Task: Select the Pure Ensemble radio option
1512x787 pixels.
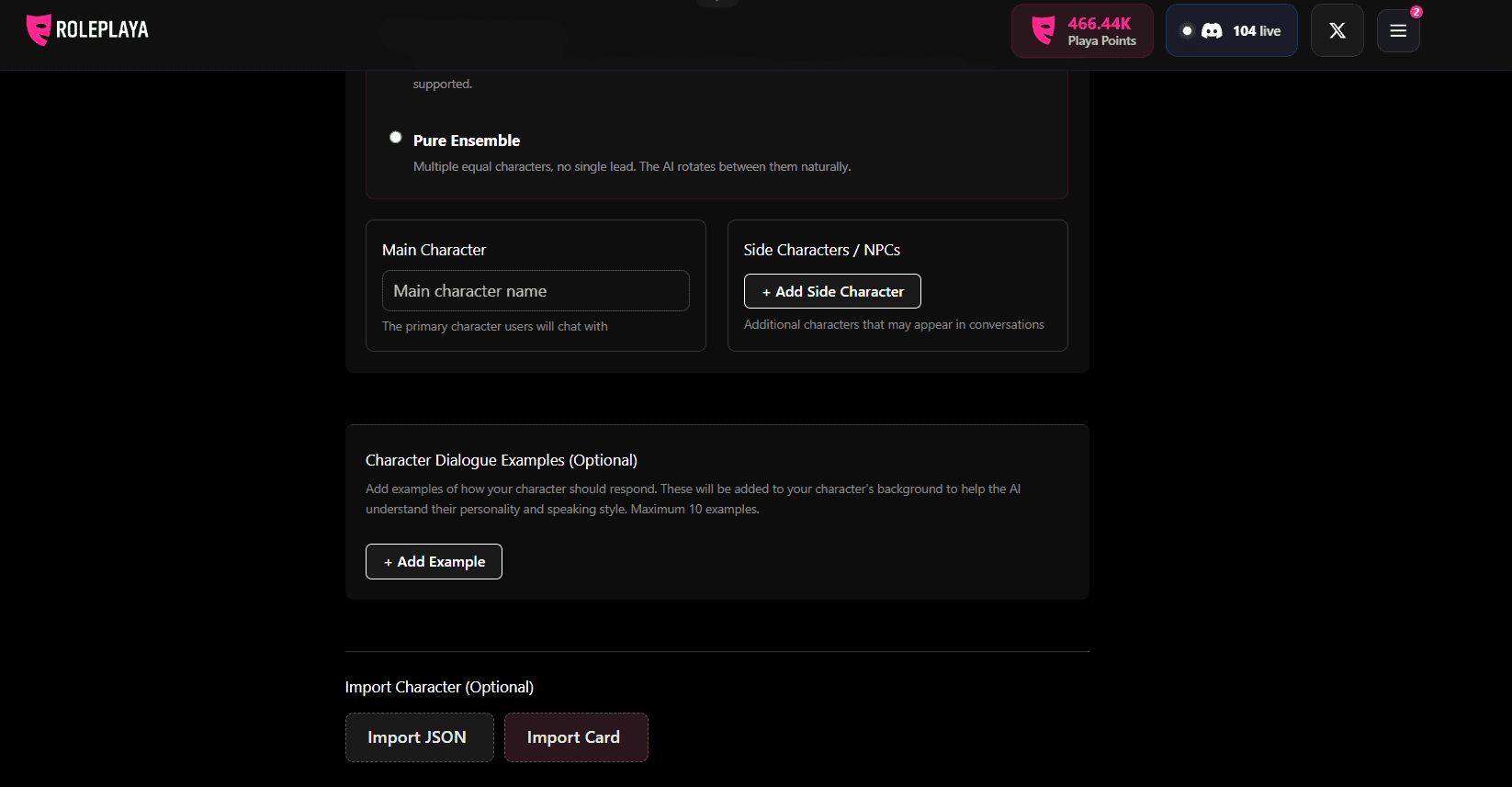Action: tap(396, 138)
